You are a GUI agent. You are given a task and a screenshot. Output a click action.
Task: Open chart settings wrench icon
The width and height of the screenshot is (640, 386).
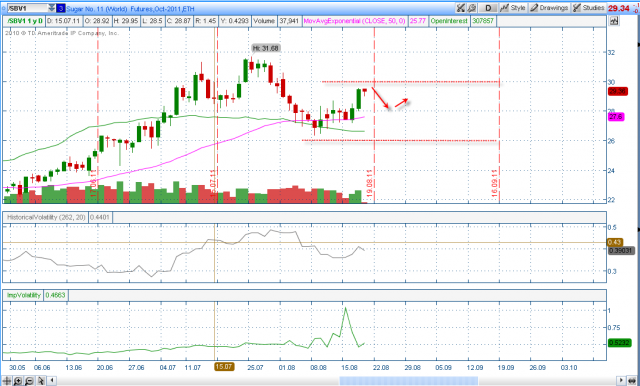point(472,8)
